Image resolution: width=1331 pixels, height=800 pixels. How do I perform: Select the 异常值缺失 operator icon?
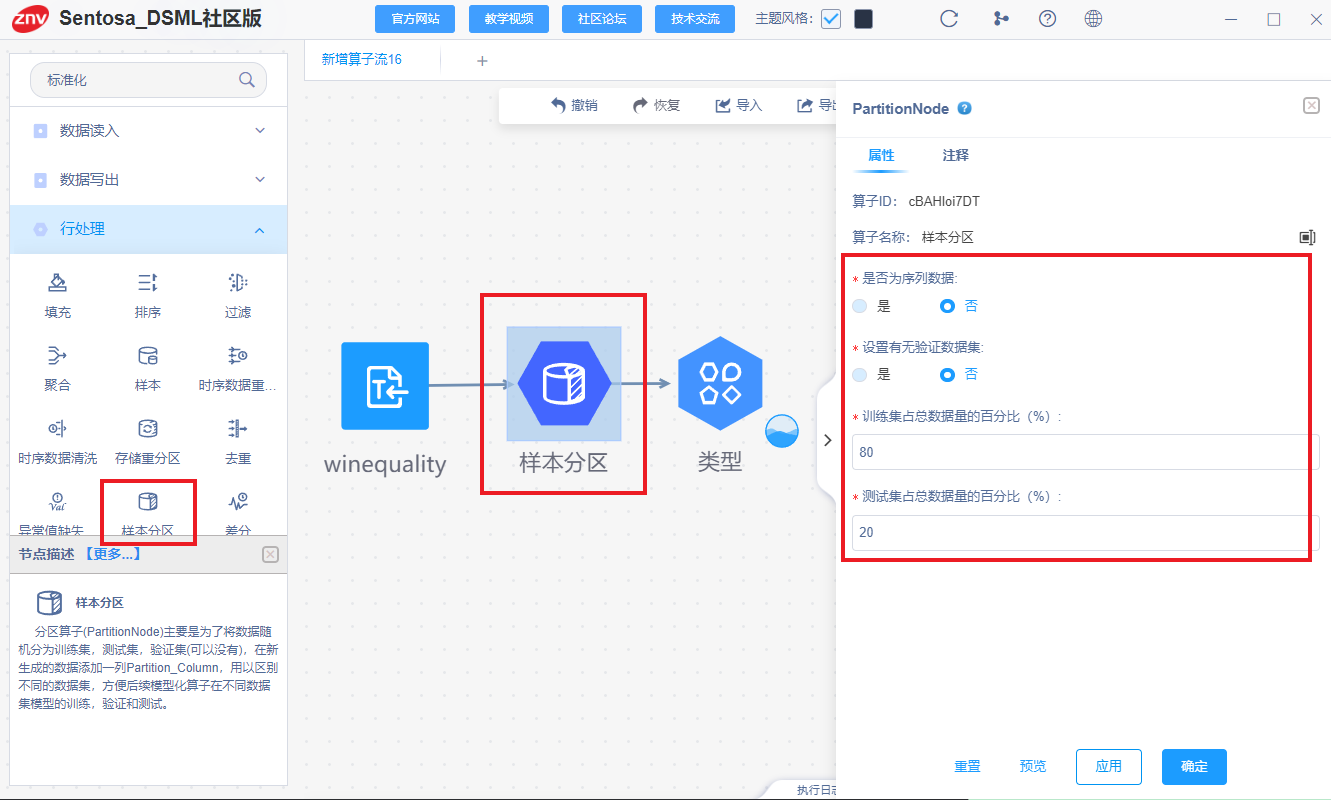pos(58,501)
